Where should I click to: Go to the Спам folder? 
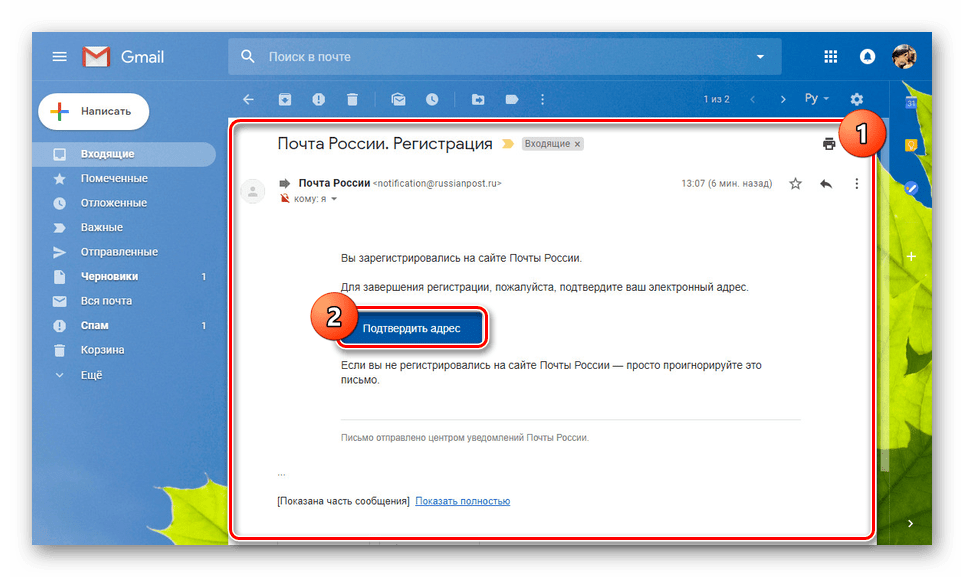coord(95,325)
